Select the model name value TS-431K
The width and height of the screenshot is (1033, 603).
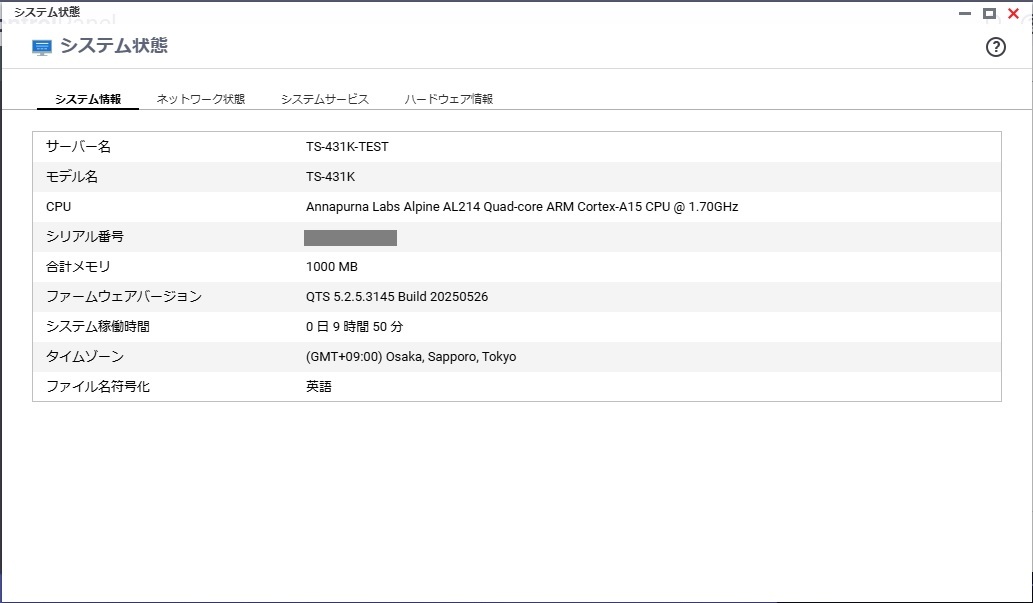click(x=330, y=177)
